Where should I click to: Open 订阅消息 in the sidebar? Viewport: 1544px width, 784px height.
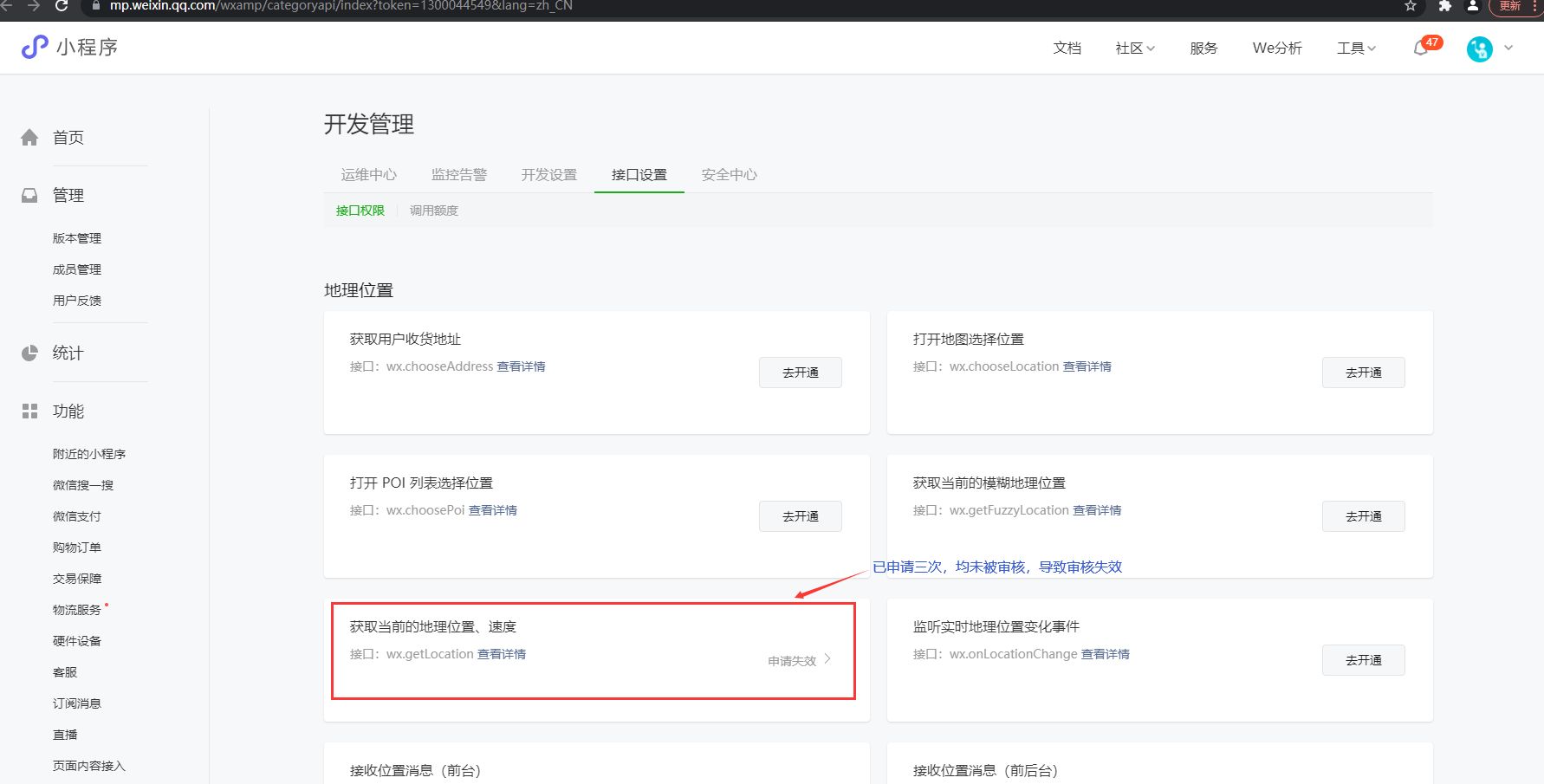(x=77, y=703)
